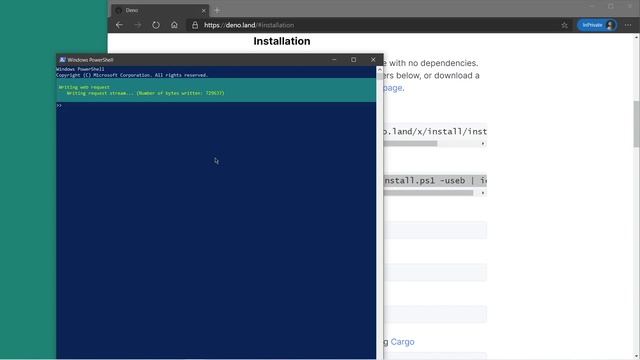Open browser settings and more menu
Viewport: 640px width, 360px height.
[x=628, y=25]
